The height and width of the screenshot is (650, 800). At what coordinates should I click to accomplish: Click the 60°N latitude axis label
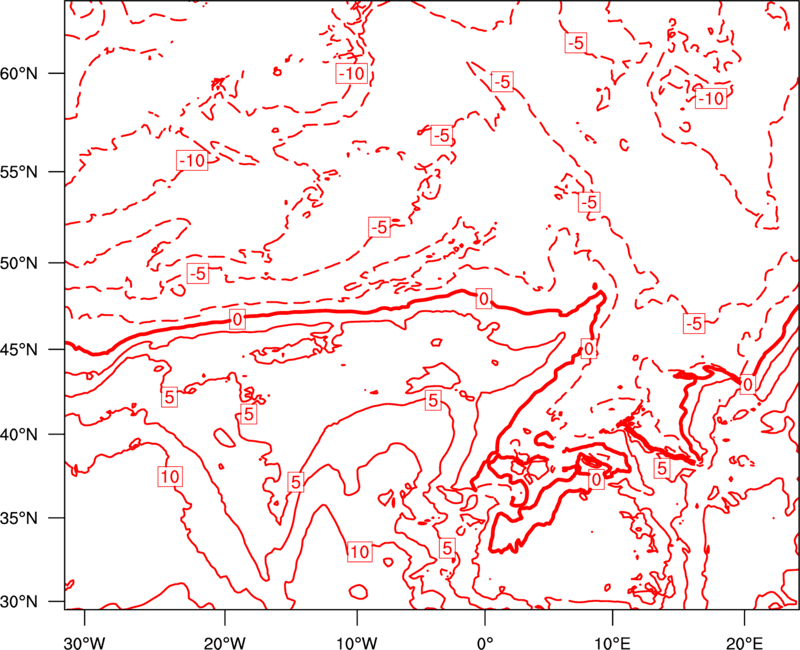pyautogui.click(x=19, y=73)
